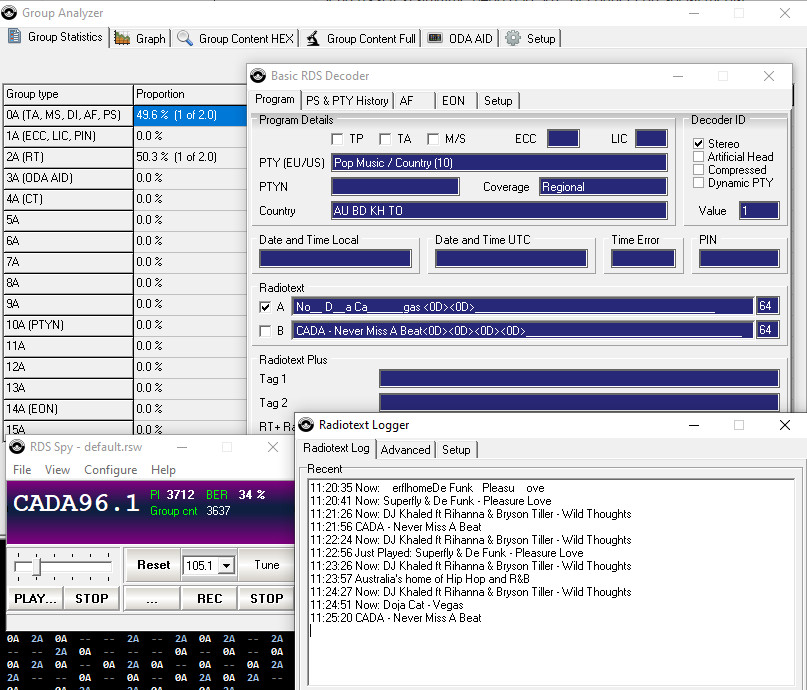
Task: Click the Group Statistics tab icon
Action: pyautogui.click(x=15, y=37)
